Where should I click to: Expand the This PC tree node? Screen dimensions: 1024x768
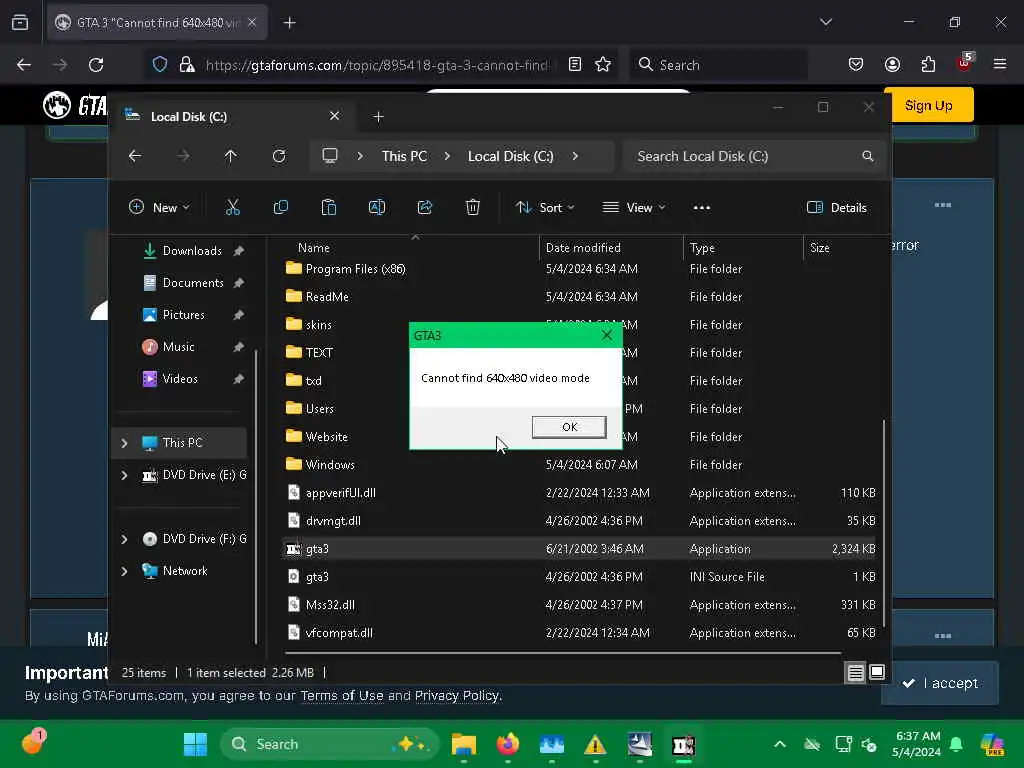124,443
